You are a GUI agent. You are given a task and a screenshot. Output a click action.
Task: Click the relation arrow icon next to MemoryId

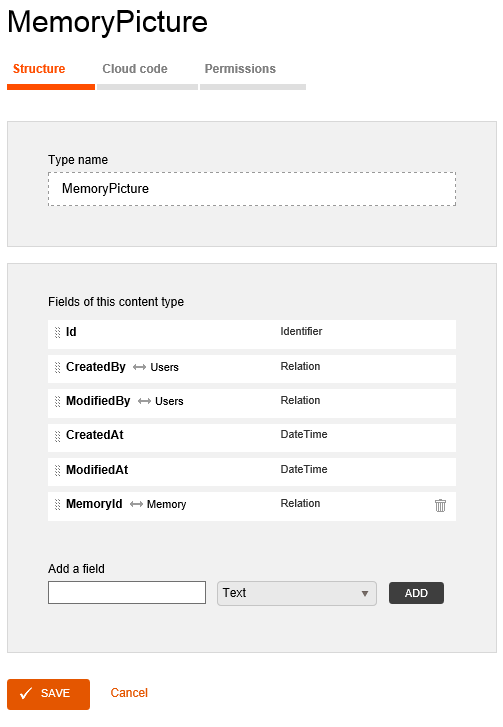(136, 504)
